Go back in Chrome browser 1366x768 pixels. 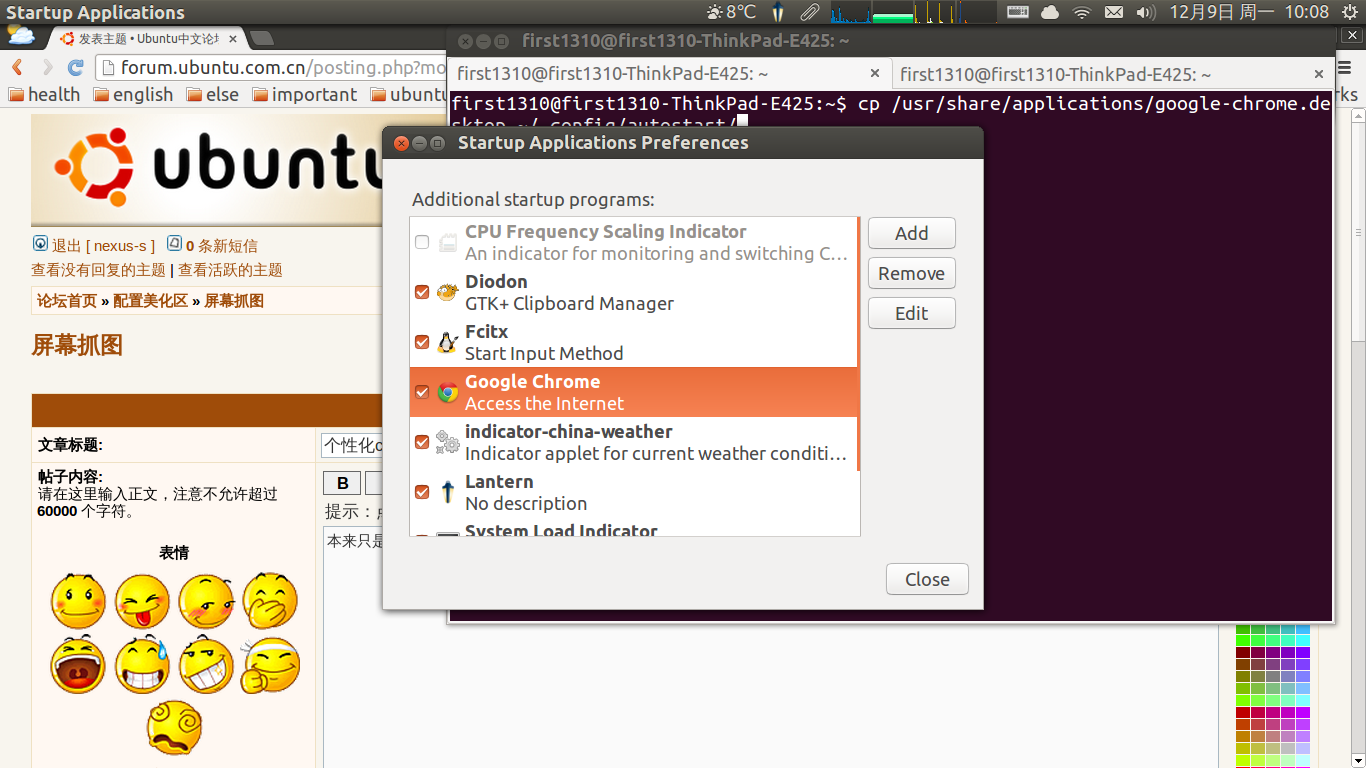tap(17, 67)
